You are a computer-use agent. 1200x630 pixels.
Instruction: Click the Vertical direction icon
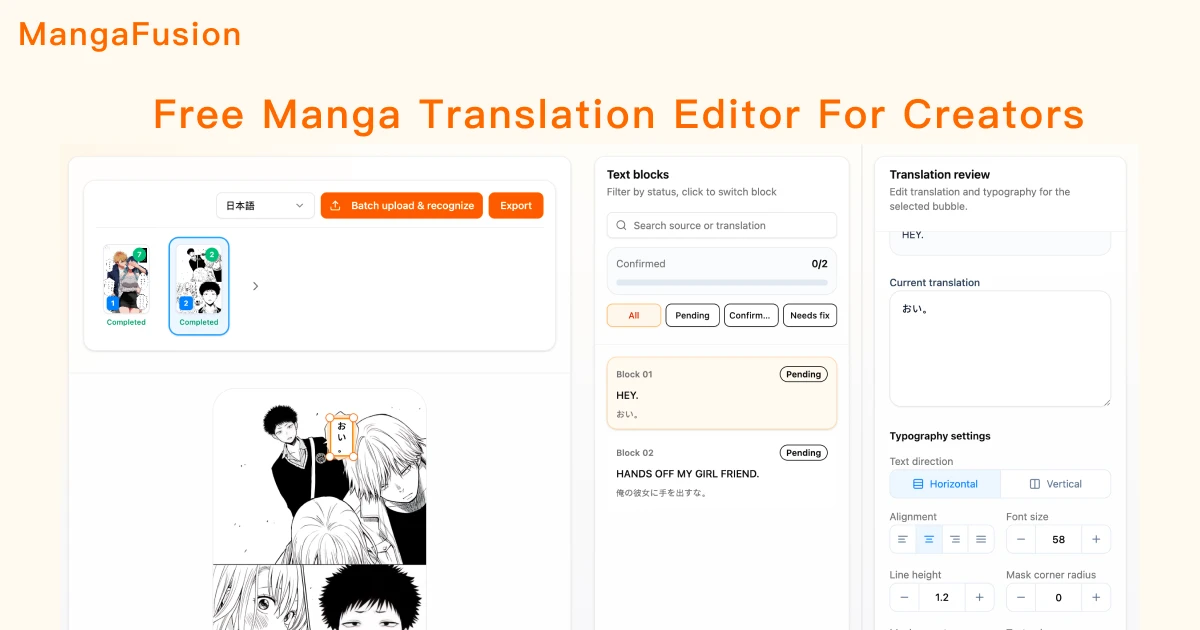tap(1035, 484)
